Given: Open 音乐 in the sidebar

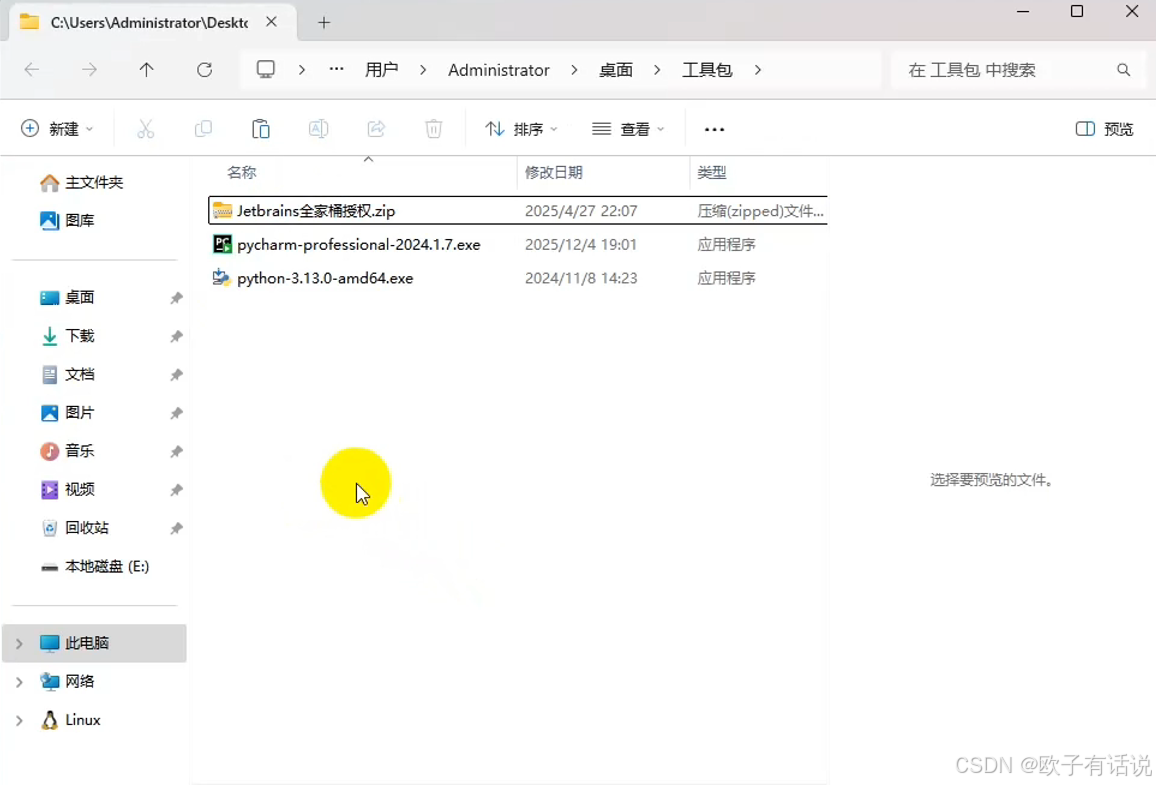Looking at the screenshot, I should 67,451.
